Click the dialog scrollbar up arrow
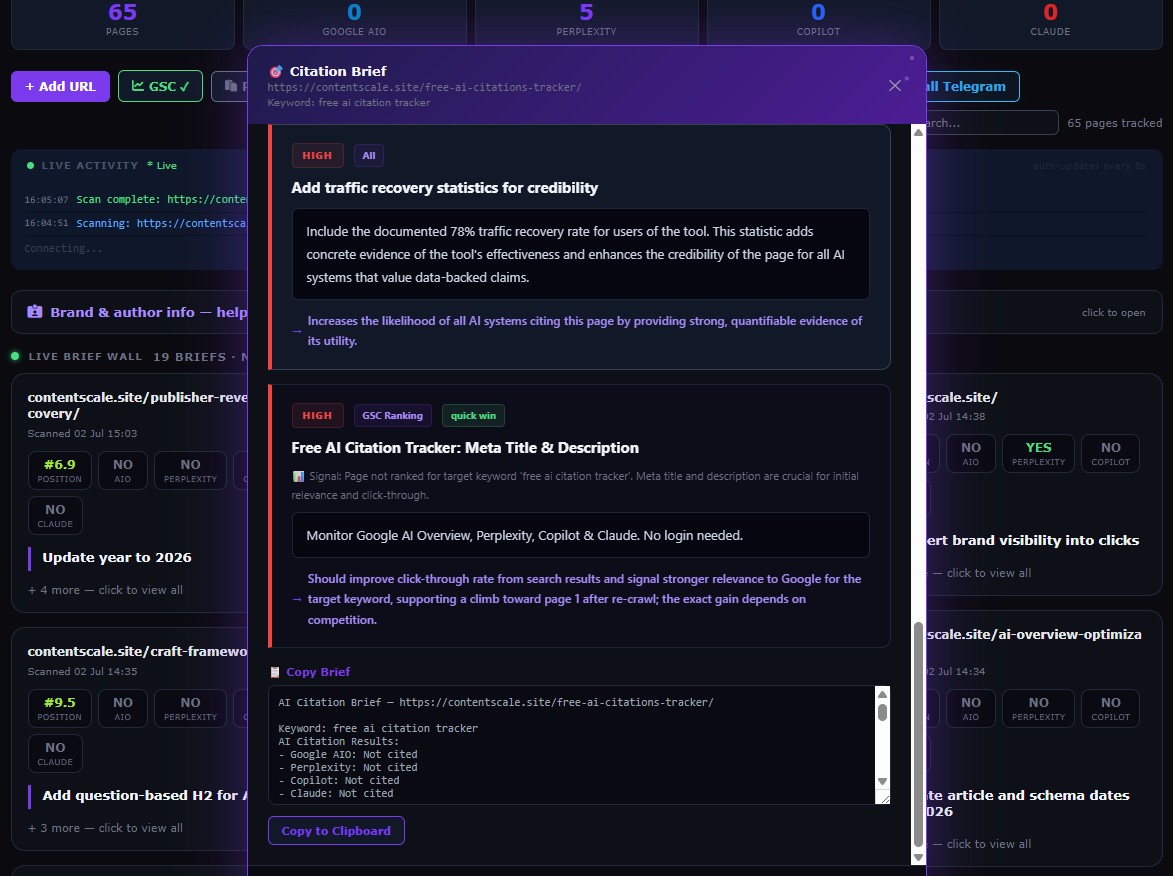Screen dimensions: 1173x876 click(x=918, y=132)
